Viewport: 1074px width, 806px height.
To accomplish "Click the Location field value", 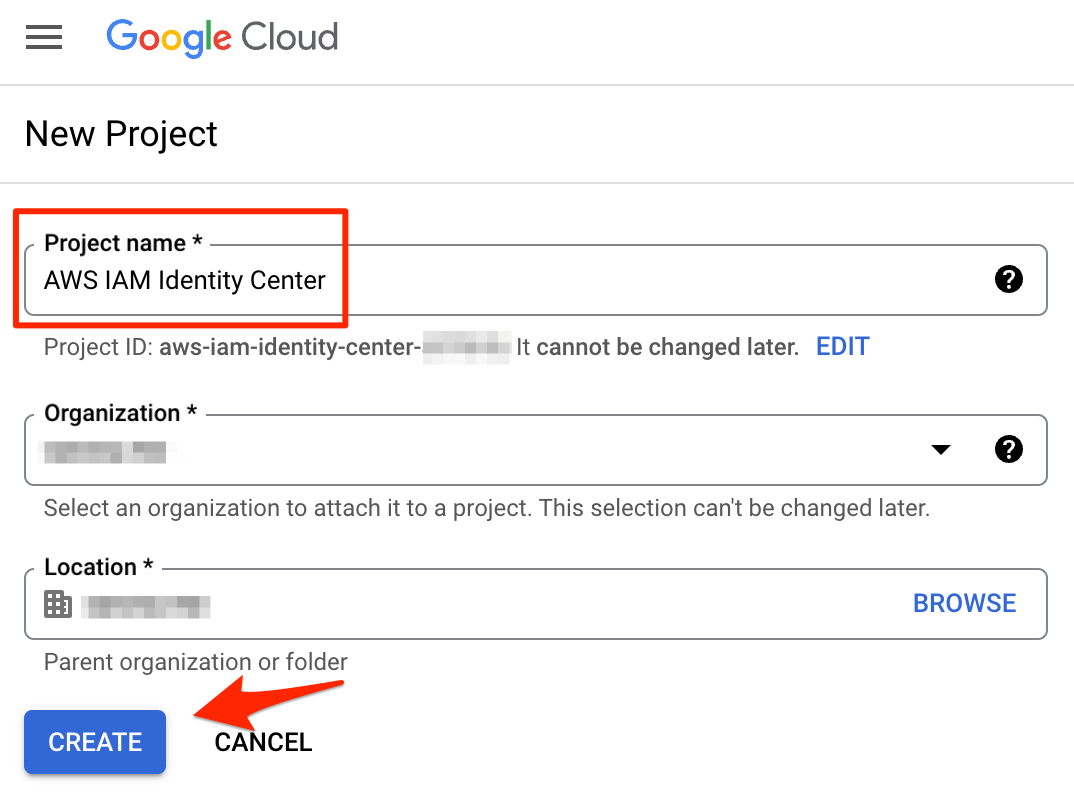I will point(145,607).
